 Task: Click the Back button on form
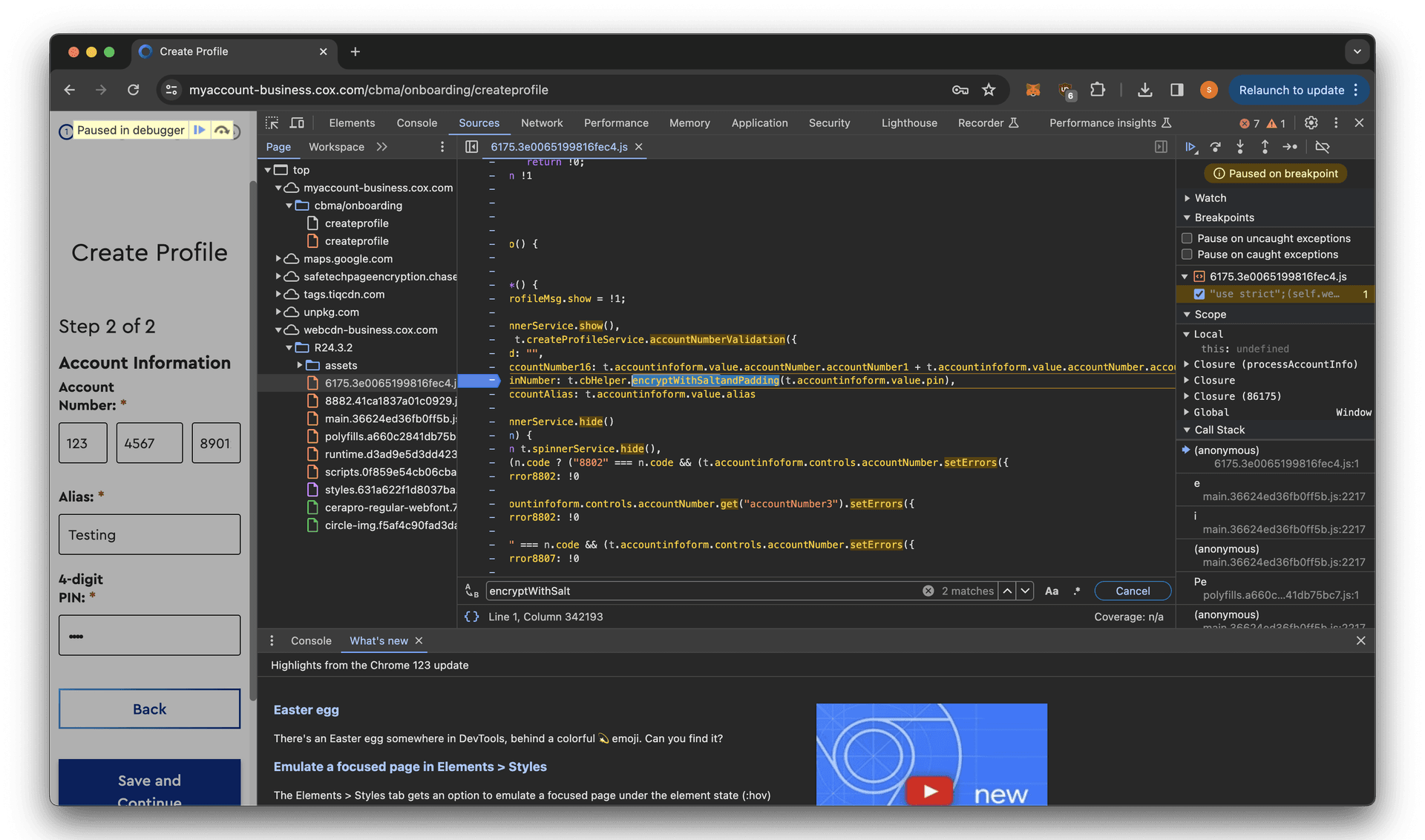pyautogui.click(x=149, y=709)
